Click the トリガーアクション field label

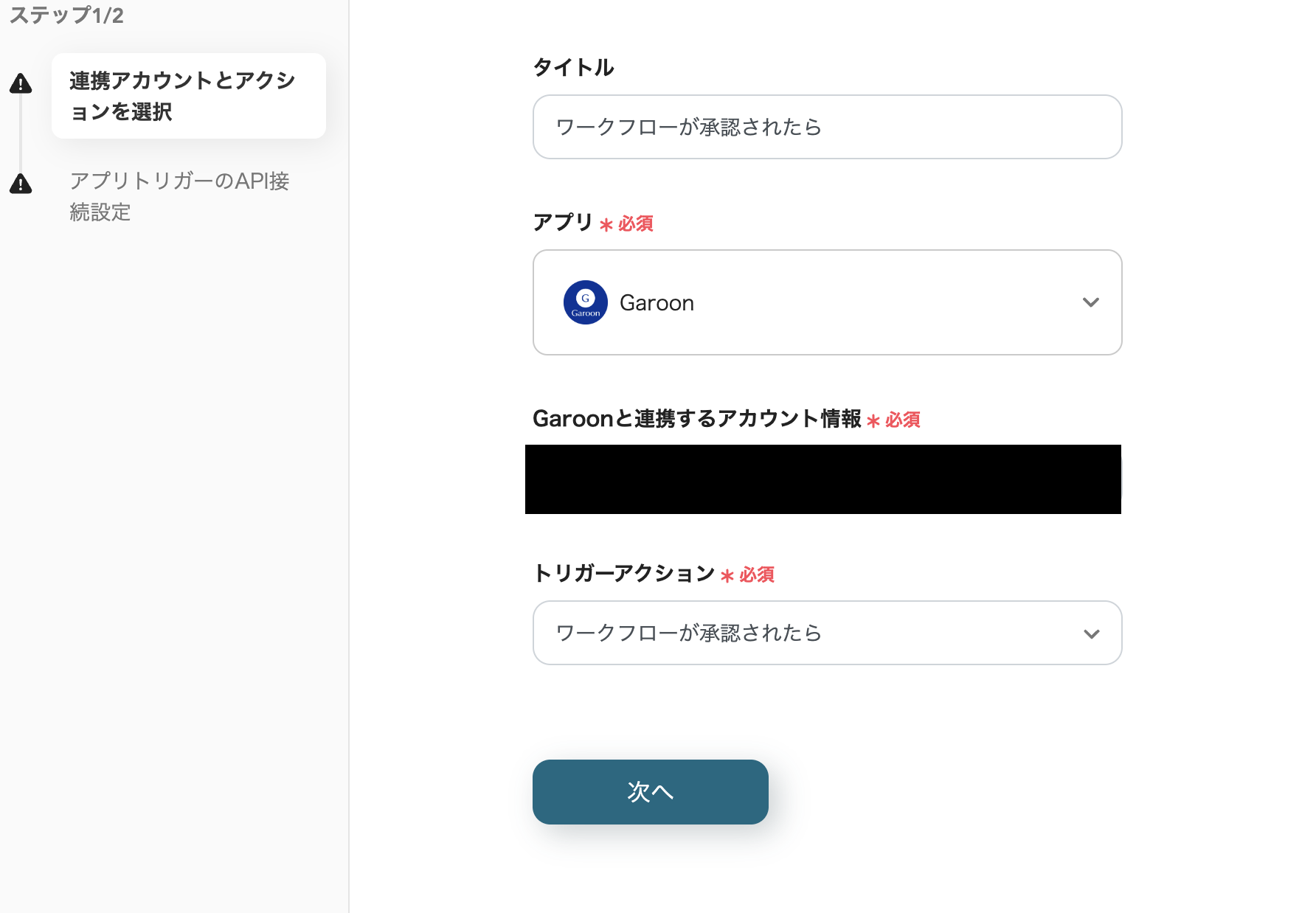coord(623,573)
